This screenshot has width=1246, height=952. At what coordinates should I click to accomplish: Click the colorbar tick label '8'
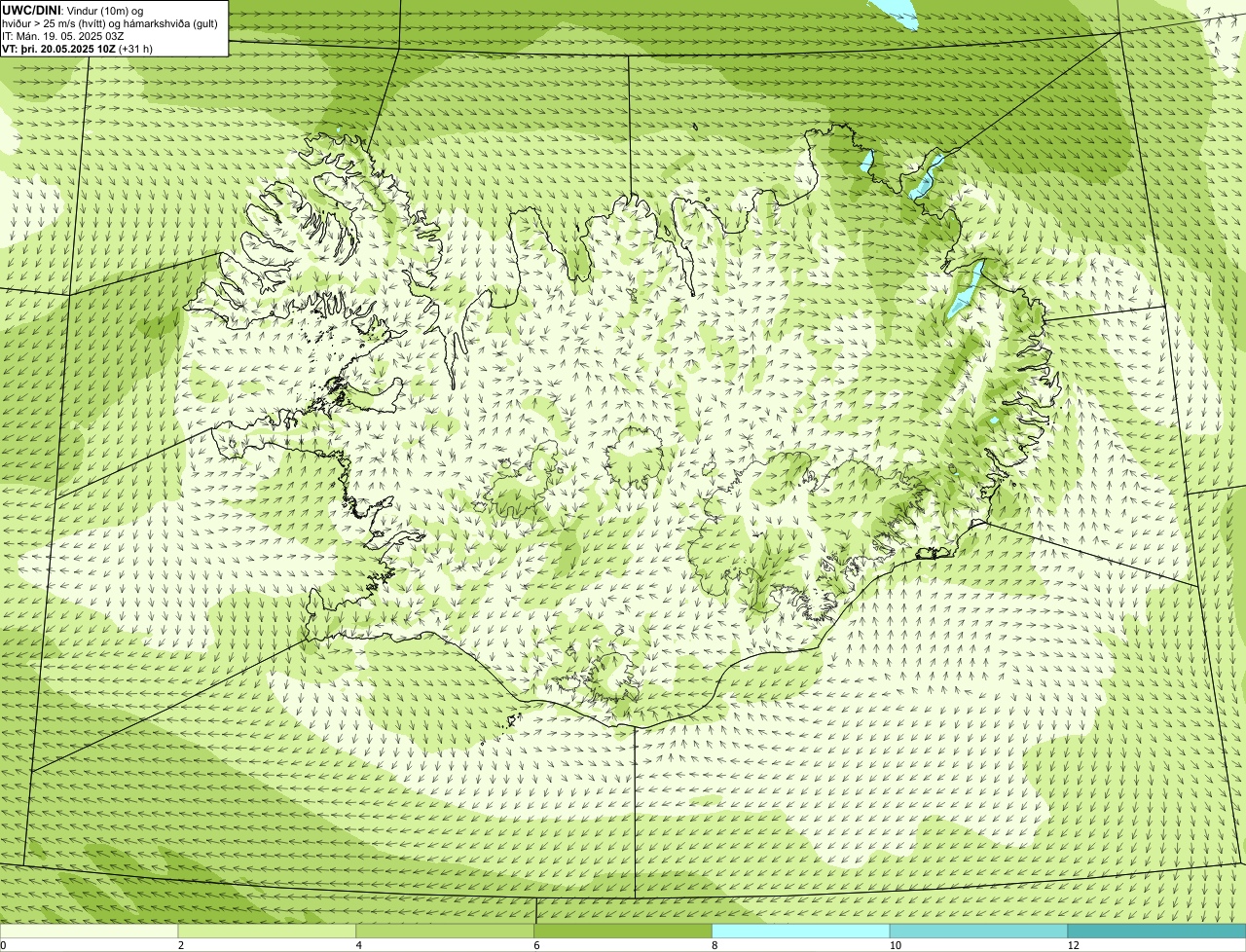715,945
